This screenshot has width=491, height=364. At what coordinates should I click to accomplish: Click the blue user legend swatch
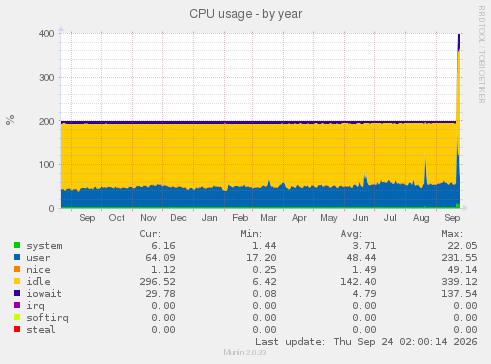pos(17,257)
